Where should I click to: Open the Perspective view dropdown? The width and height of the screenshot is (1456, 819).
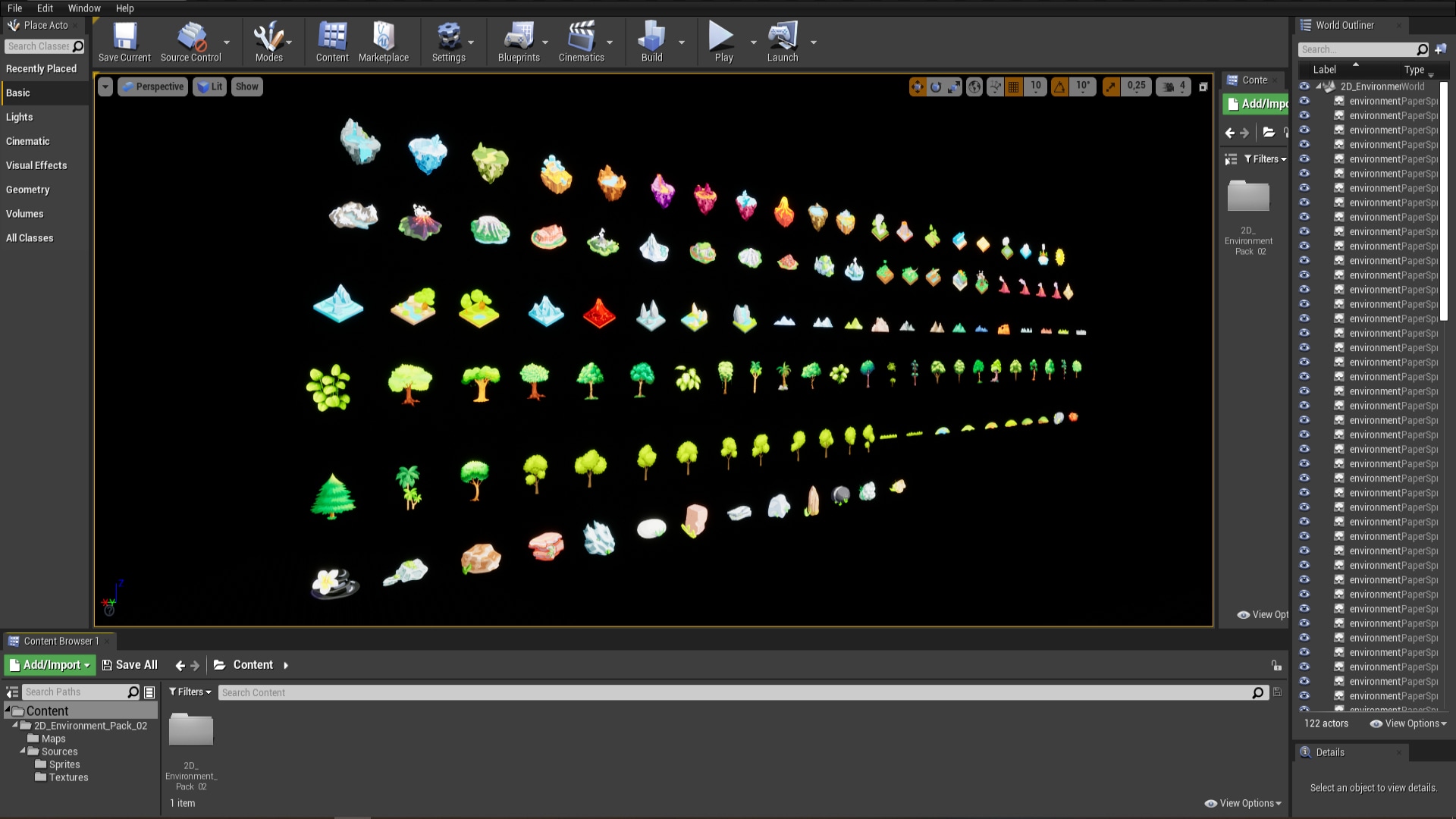click(x=152, y=86)
